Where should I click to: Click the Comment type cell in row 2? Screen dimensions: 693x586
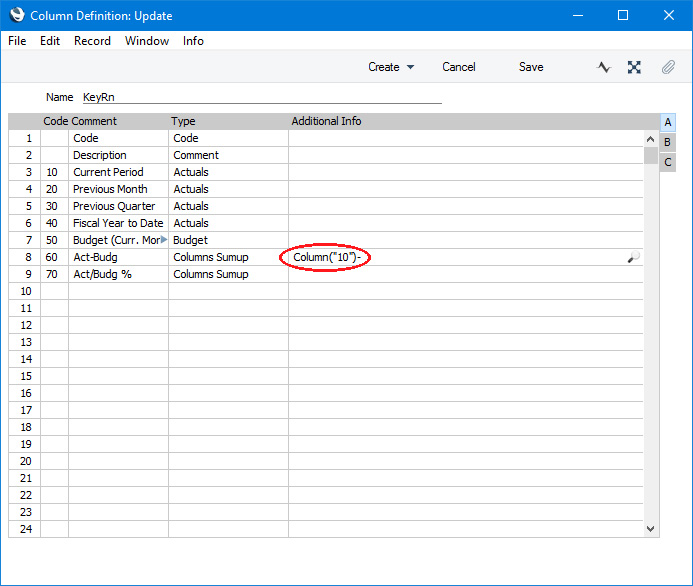228,155
